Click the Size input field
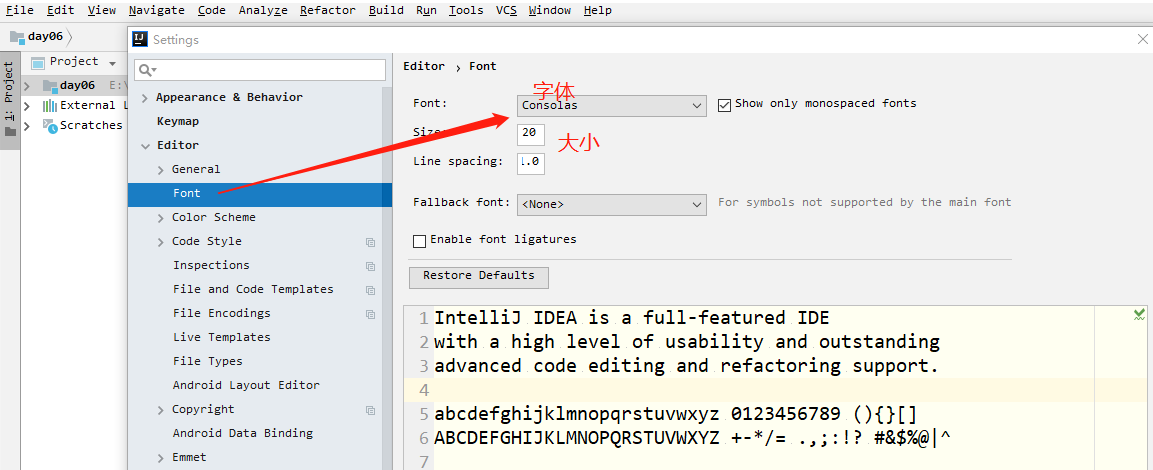Screen dimensions: 1153x470 tap(530, 134)
